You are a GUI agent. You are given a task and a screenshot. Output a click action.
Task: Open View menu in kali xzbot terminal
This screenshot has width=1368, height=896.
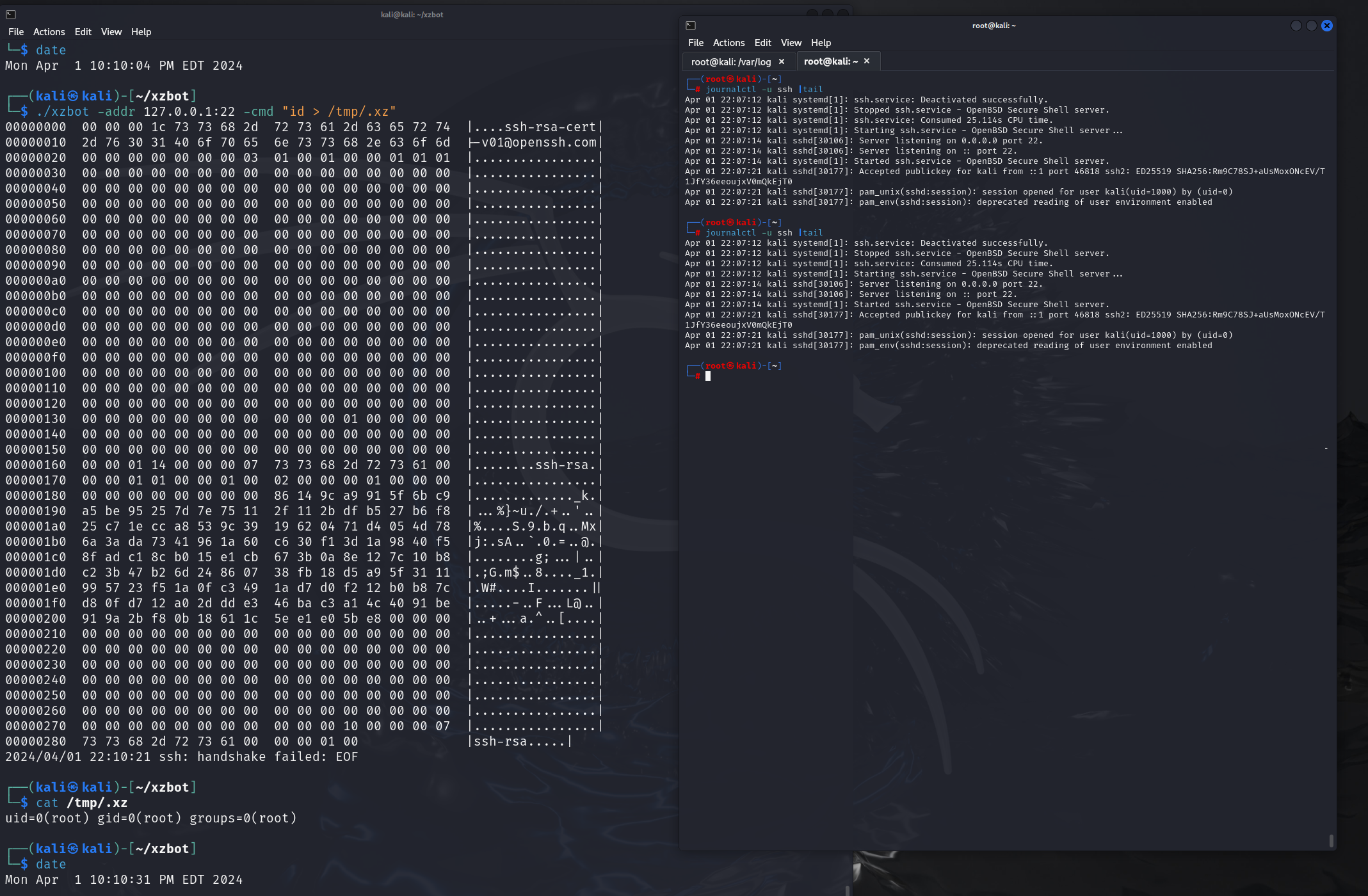click(111, 32)
